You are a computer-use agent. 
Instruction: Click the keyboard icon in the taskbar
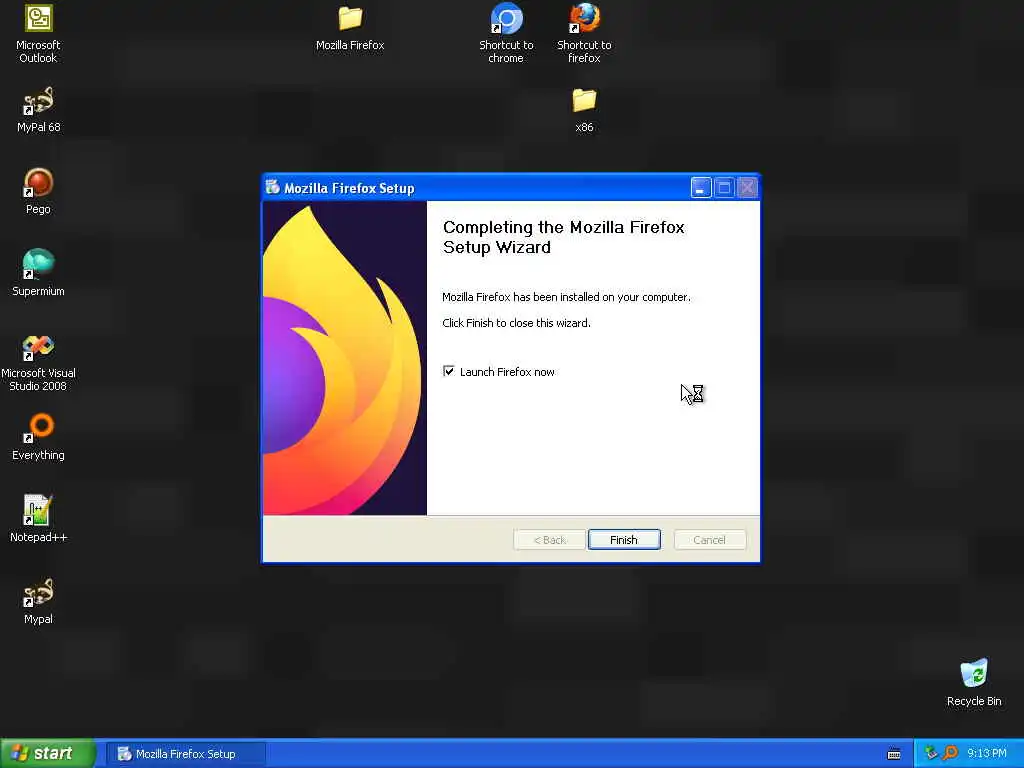(x=893, y=754)
